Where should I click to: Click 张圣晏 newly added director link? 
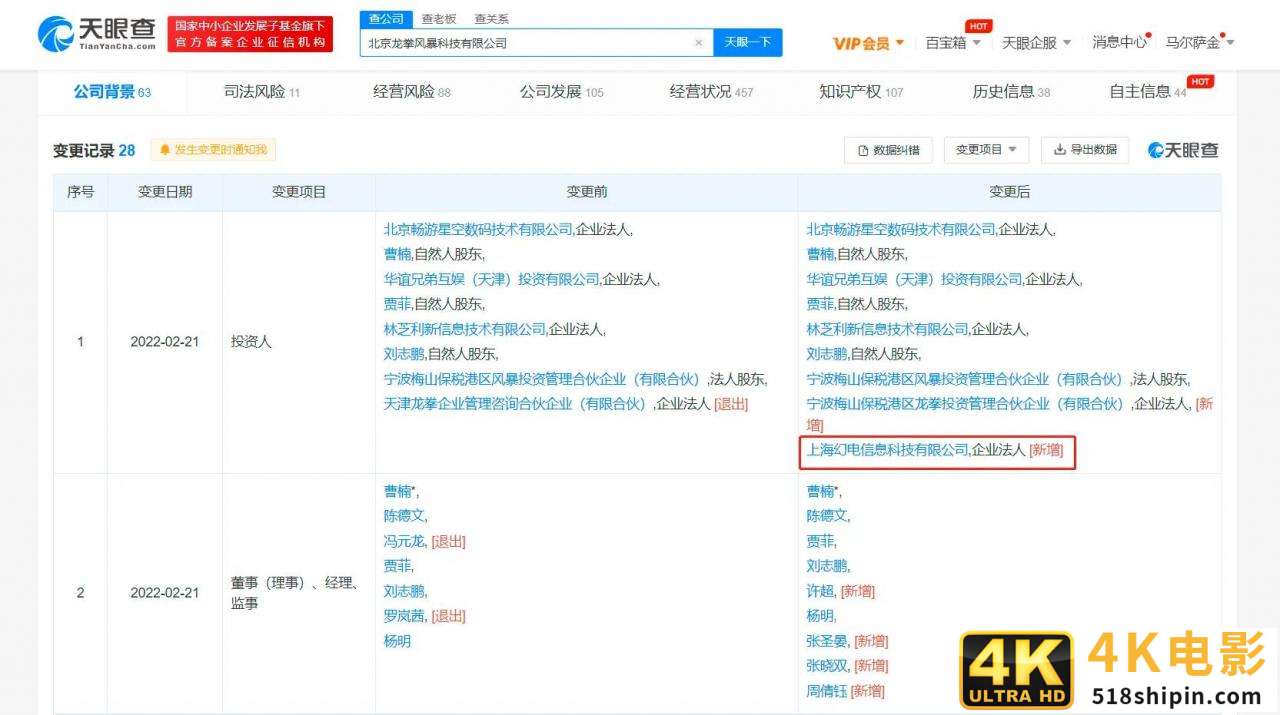[827, 641]
